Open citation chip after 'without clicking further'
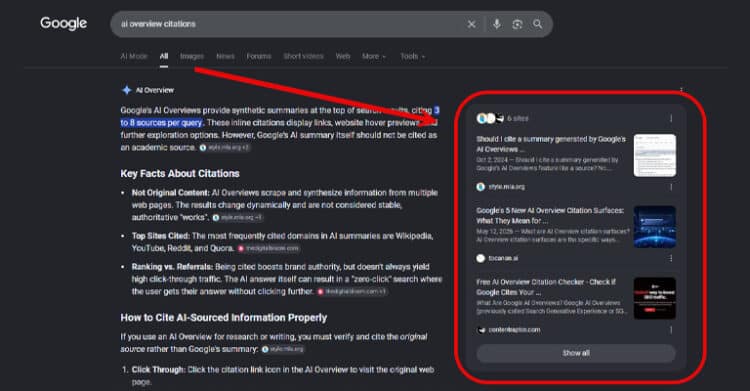The width and height of the screenshot is (750, 391). click(352, 291)
